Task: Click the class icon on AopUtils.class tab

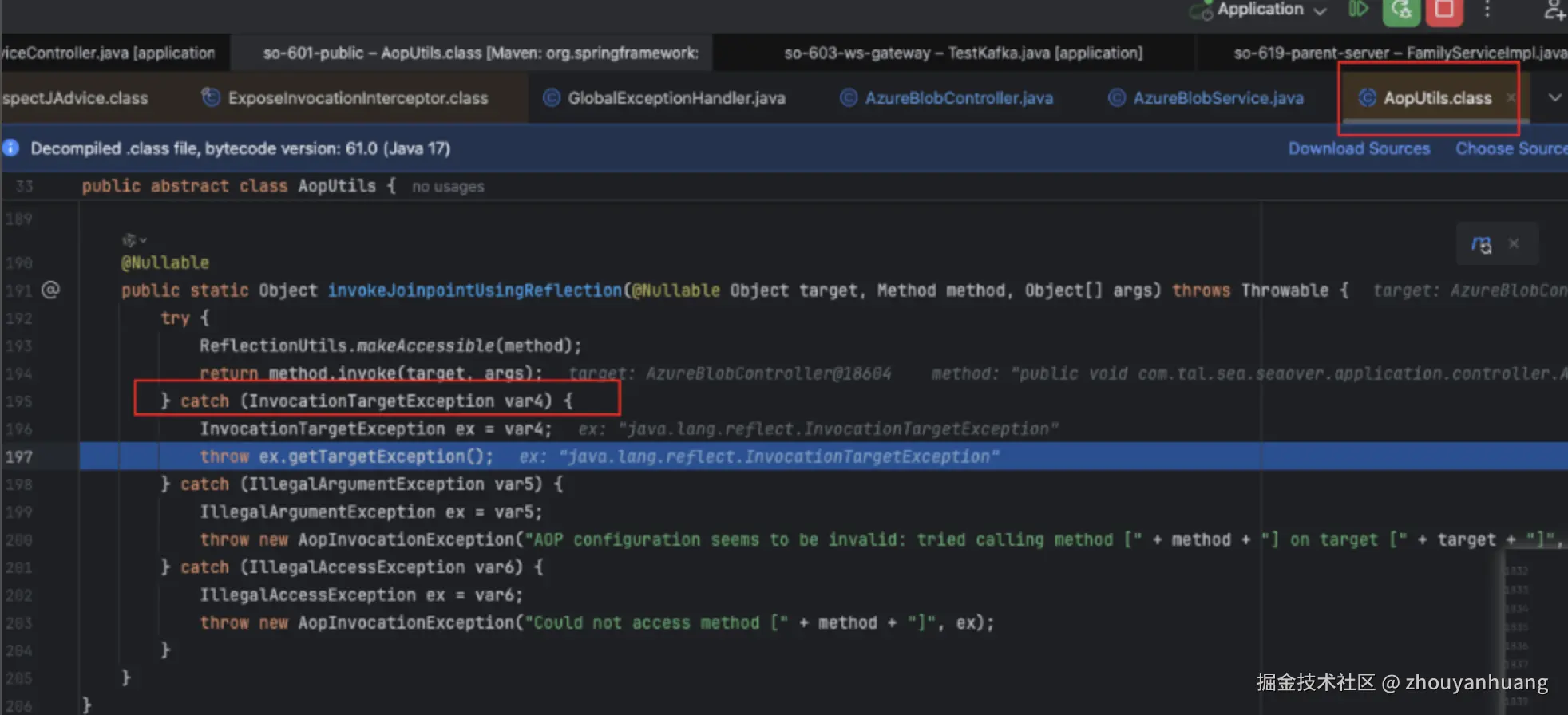Action: coord(1367,97)
